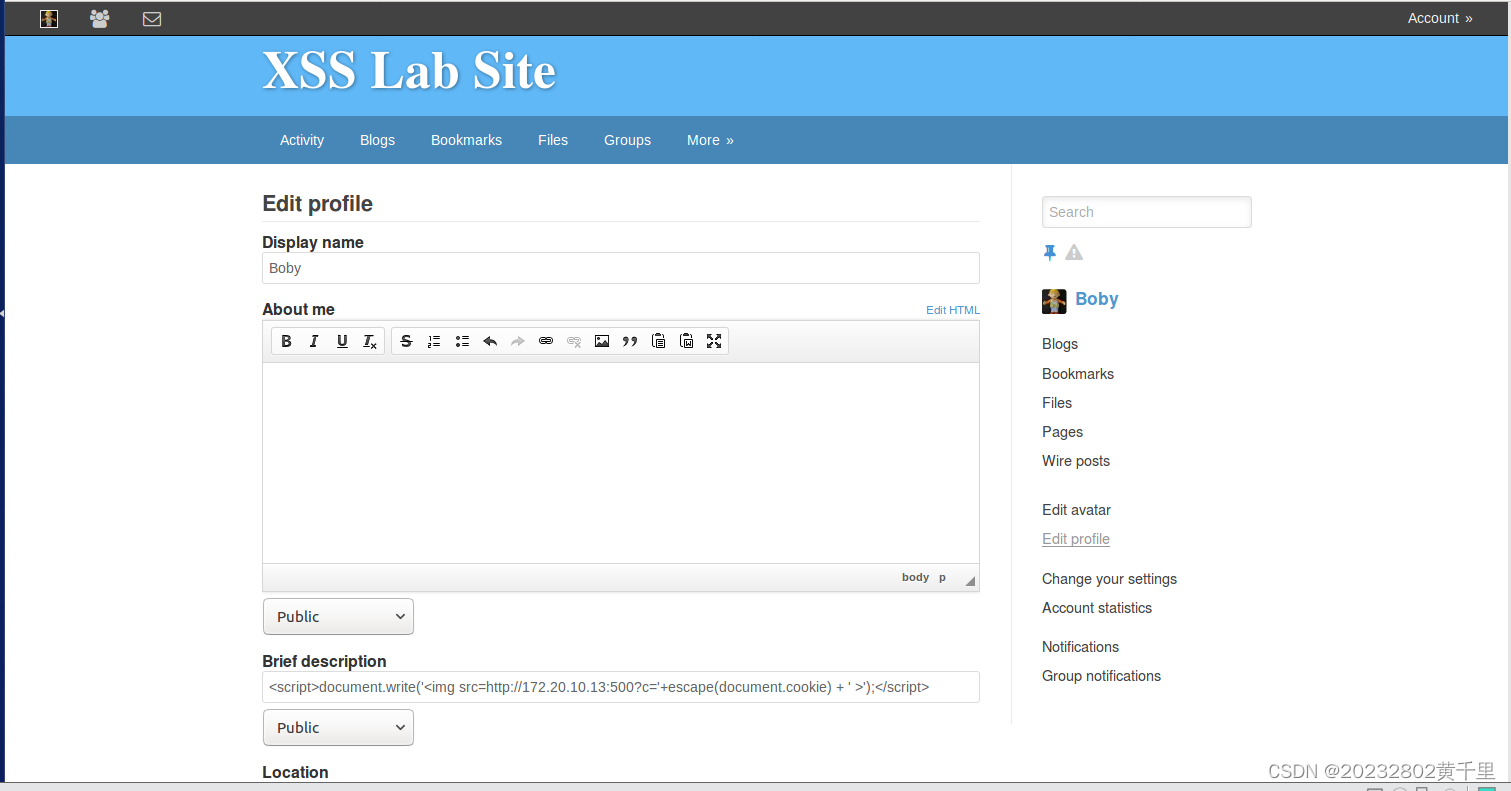The height and width of the screenshot is (791, 1511).
Task: Open Change your settings link
Action: pos(1109,579)
